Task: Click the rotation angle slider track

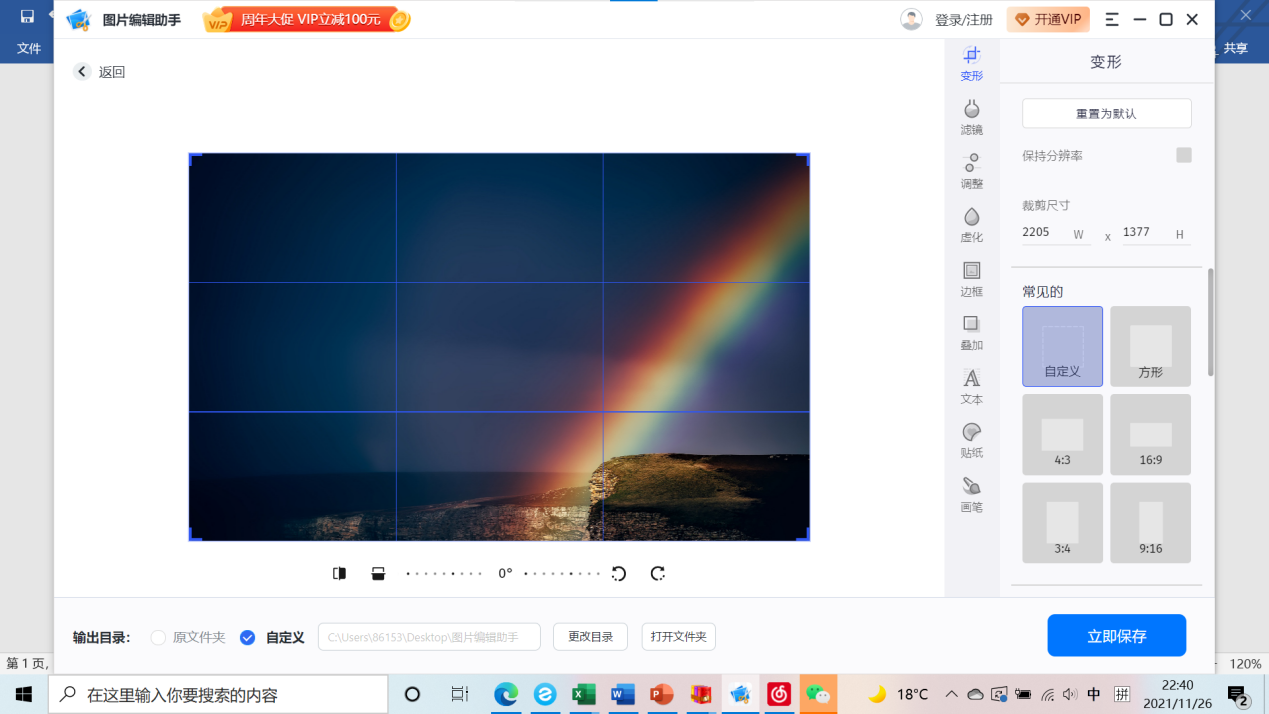Action: click(504, 573)
